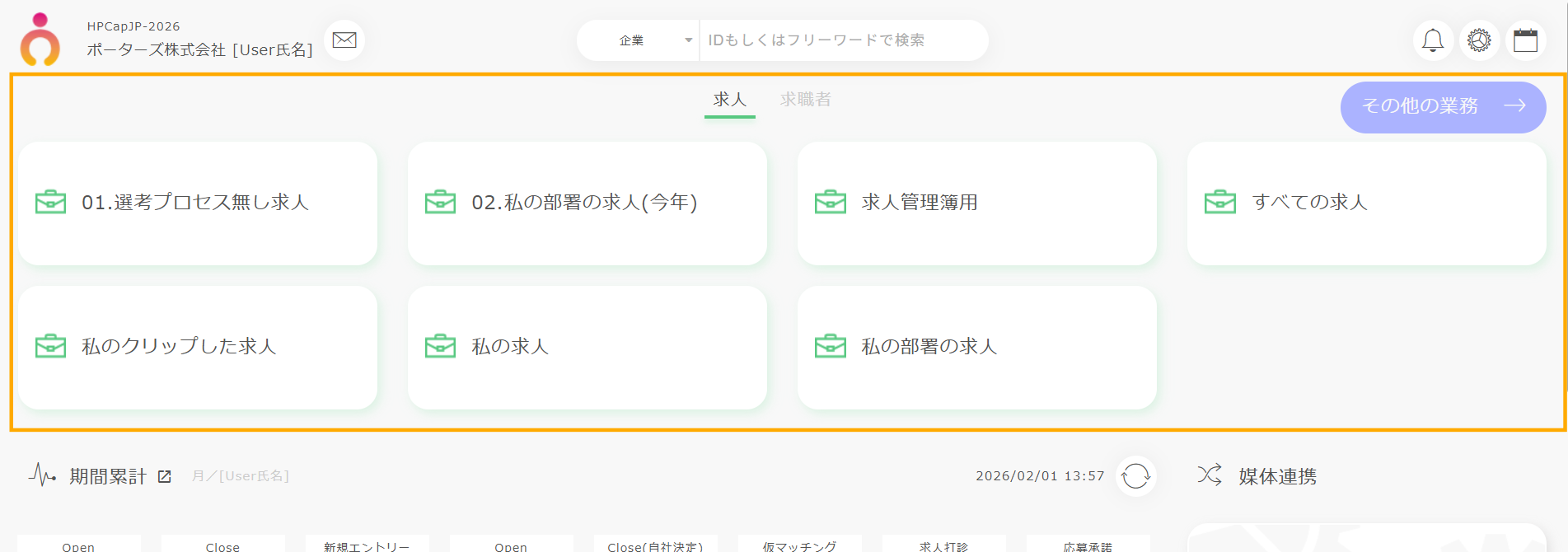The height and width of the screenshot is (552, 1568).
Task: Open the 求人管理簿用 card
Action: pyautogui.click(x=976, y=203)
